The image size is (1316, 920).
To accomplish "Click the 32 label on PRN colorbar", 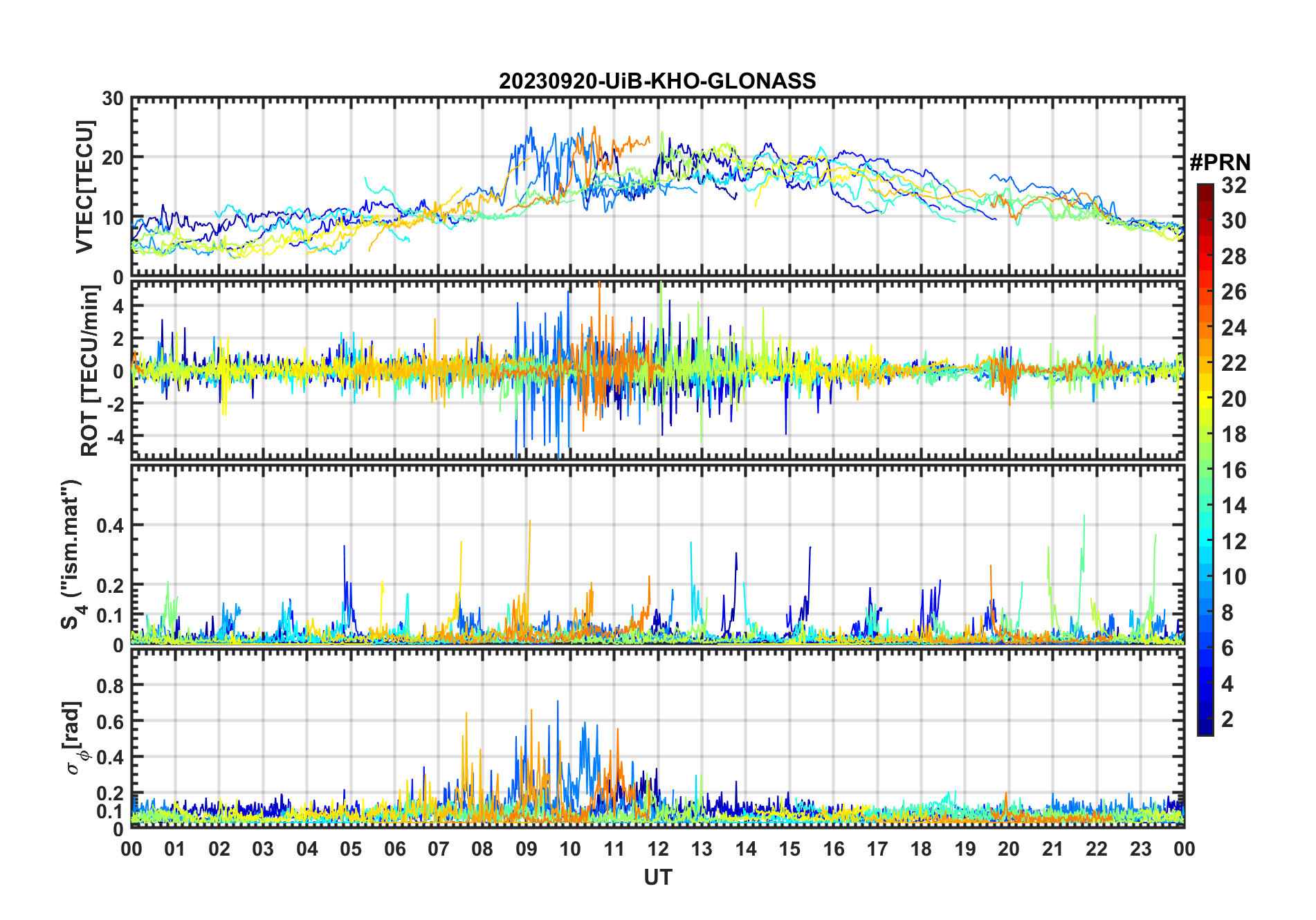I will (x=1234, y=185).
